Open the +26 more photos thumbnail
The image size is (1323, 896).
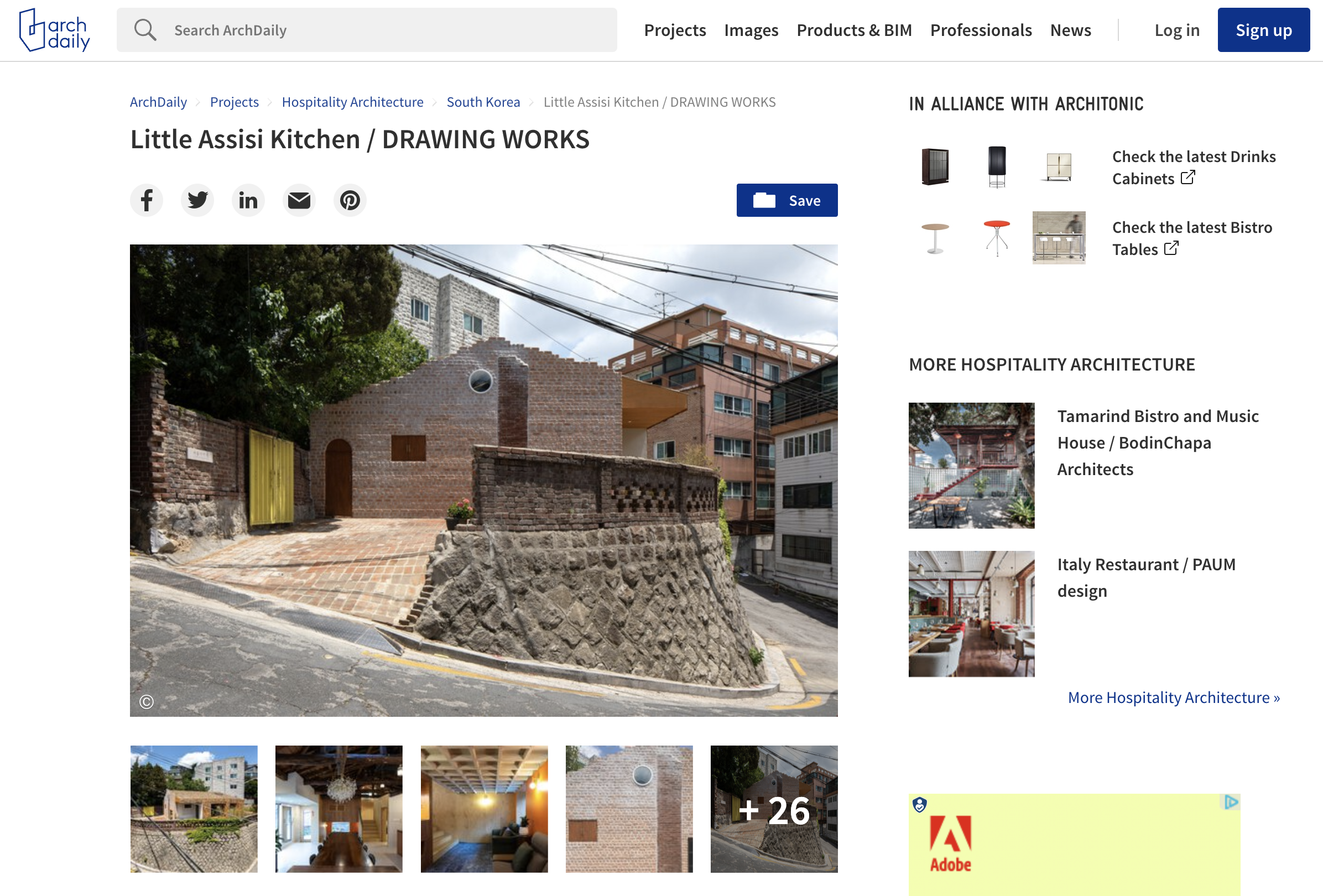coord(774,809)
